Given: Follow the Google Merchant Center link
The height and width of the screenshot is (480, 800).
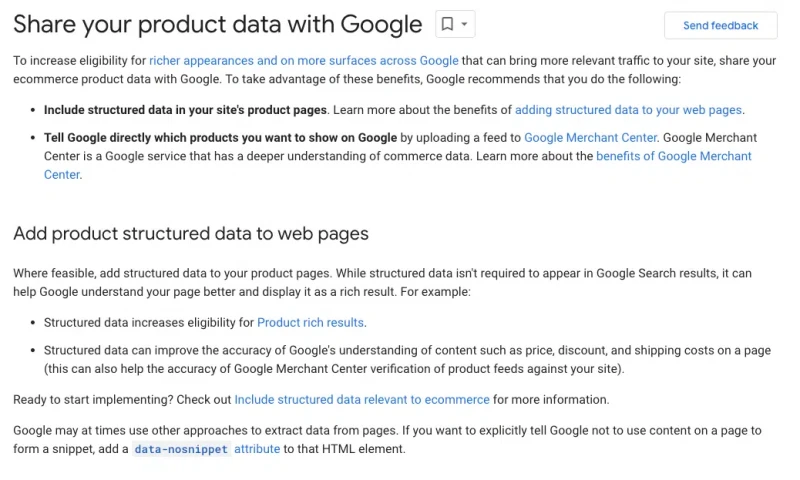Looking at the screenshot, I should (590, 138).
